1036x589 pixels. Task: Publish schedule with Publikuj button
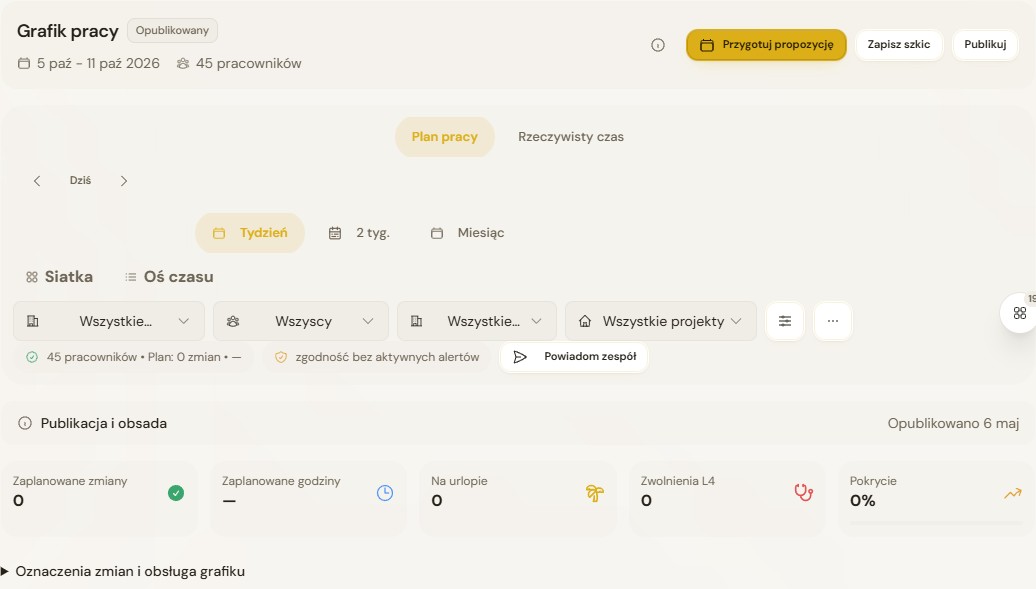click(985, 45)
